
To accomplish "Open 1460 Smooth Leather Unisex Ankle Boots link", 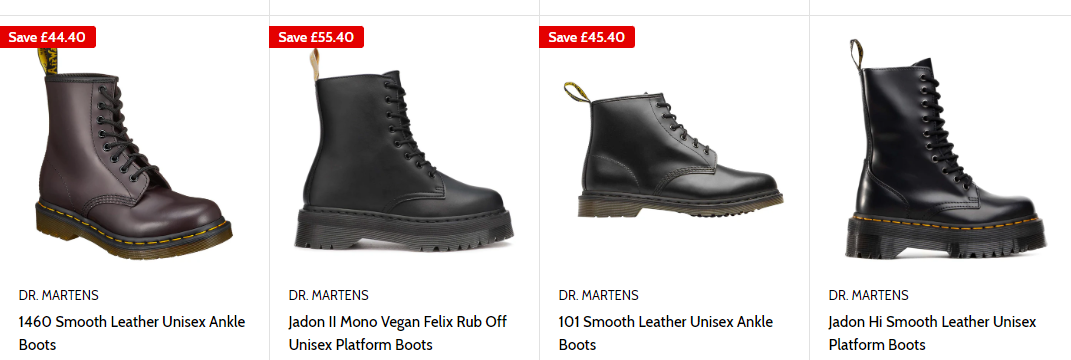I will [132, 333].
